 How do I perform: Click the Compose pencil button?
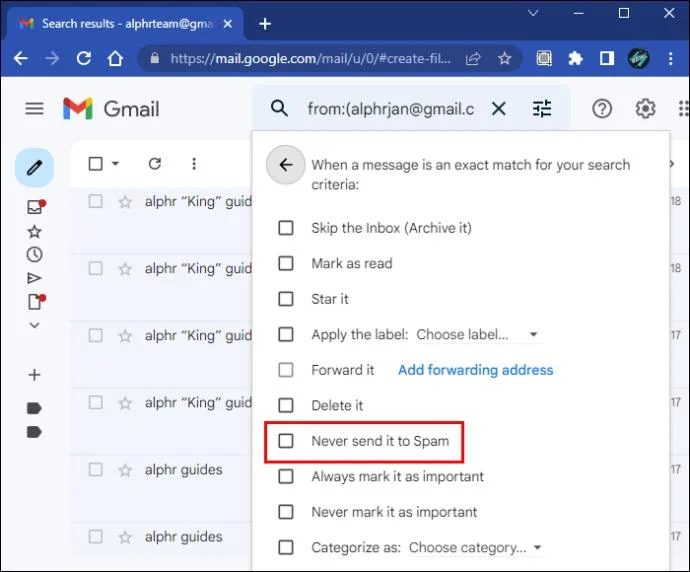pyautogui.click(x=34, y=168)
